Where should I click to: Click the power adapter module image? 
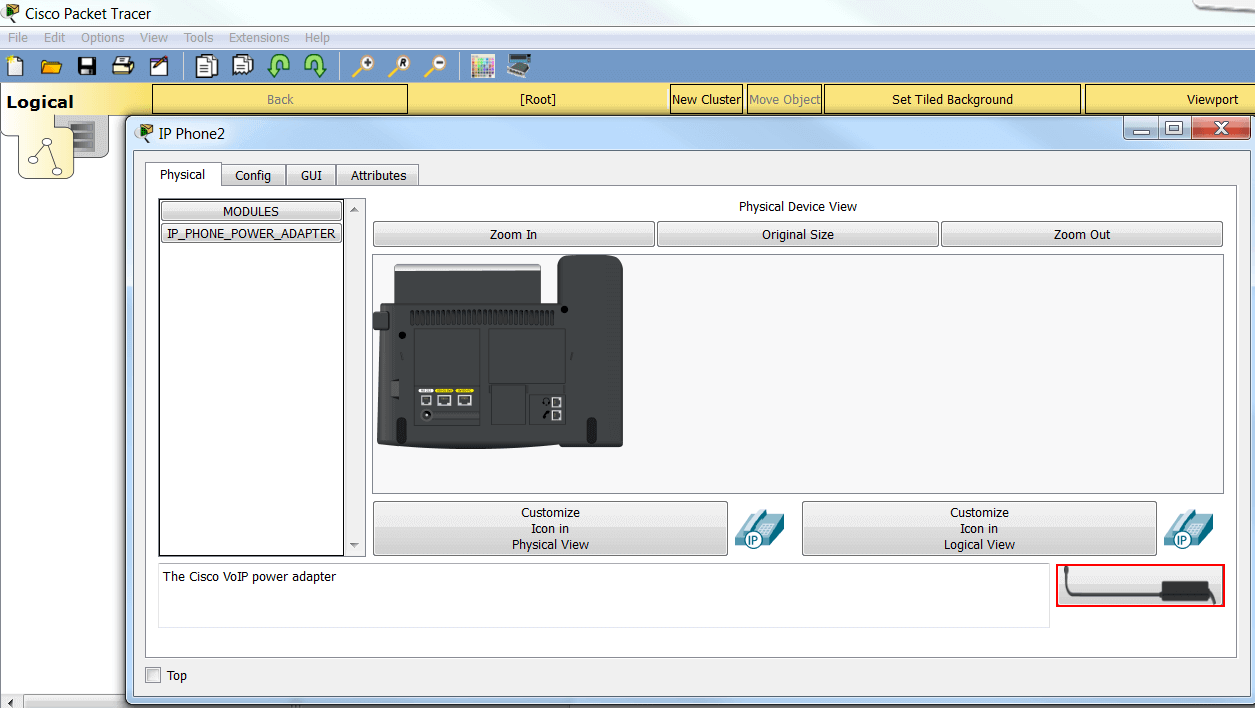coord(1140,586)
